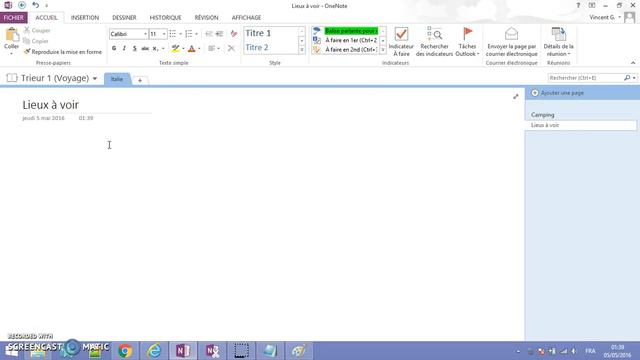Open the Calibri font name dropdown

[x=145, y=34]
